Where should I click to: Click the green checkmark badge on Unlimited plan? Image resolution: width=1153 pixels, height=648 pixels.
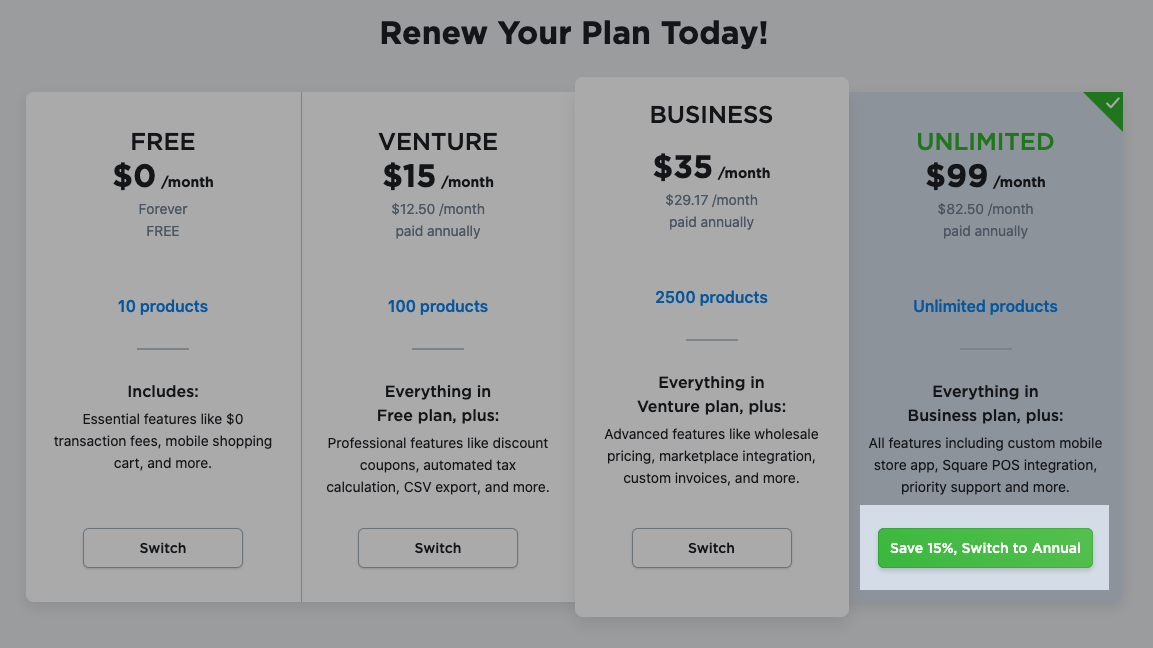[1104, 103]
